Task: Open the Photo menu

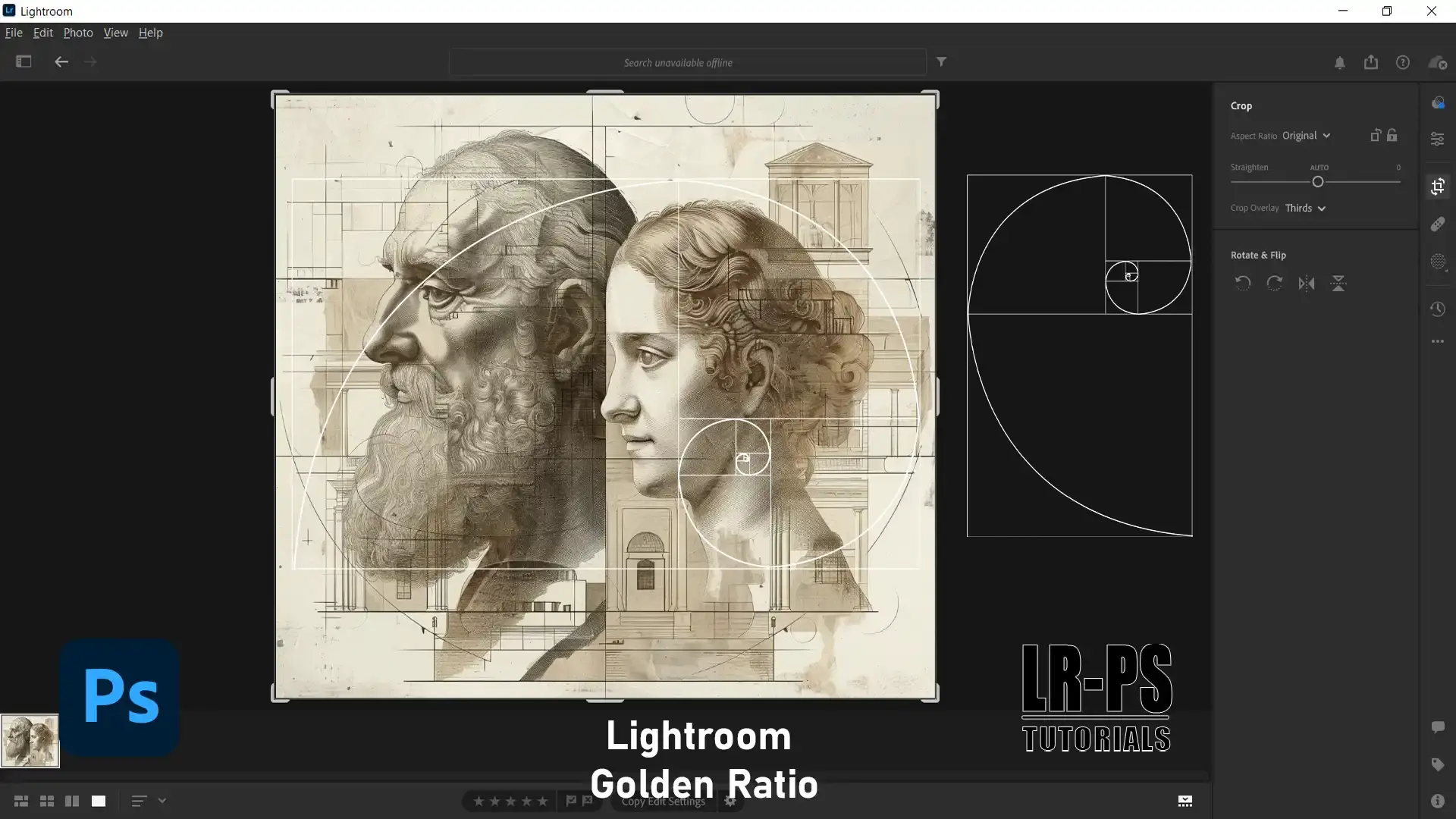Action: coord(78,33)
